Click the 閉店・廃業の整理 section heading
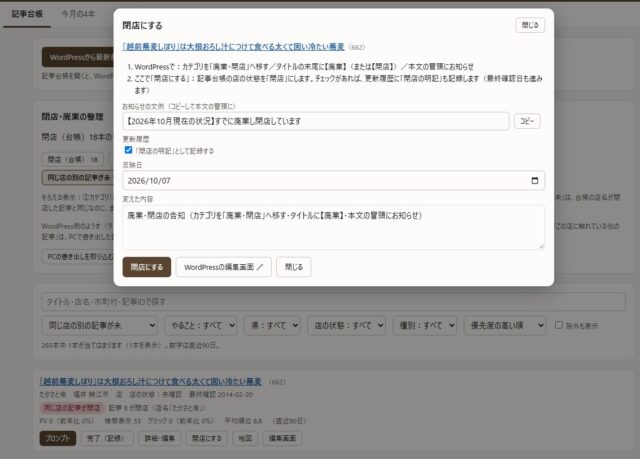 [72, 117]
